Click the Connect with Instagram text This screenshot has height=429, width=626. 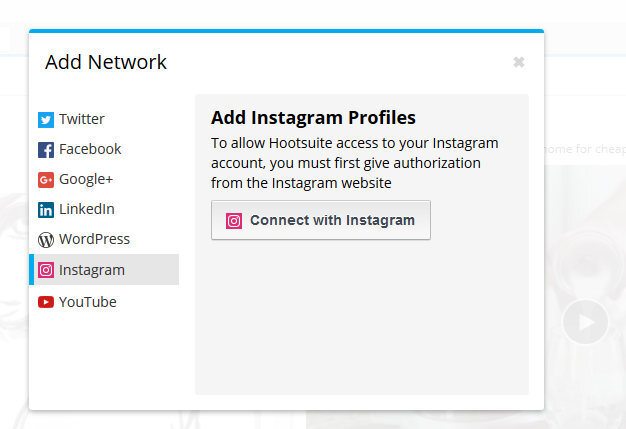coord(333,220)
